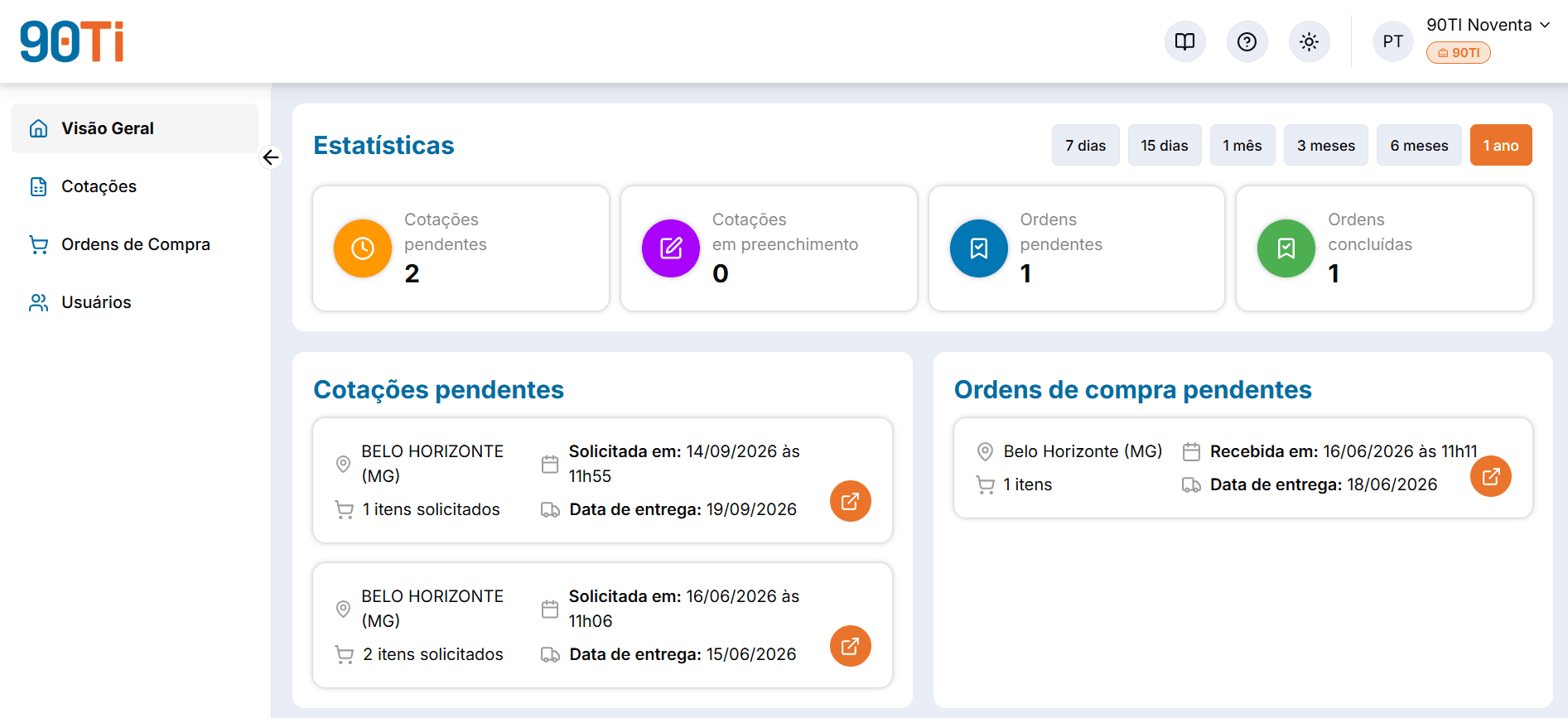1568x718 pixels.
Task: Click the orange 90TI company badge
Action: (x=1458, y=53)
